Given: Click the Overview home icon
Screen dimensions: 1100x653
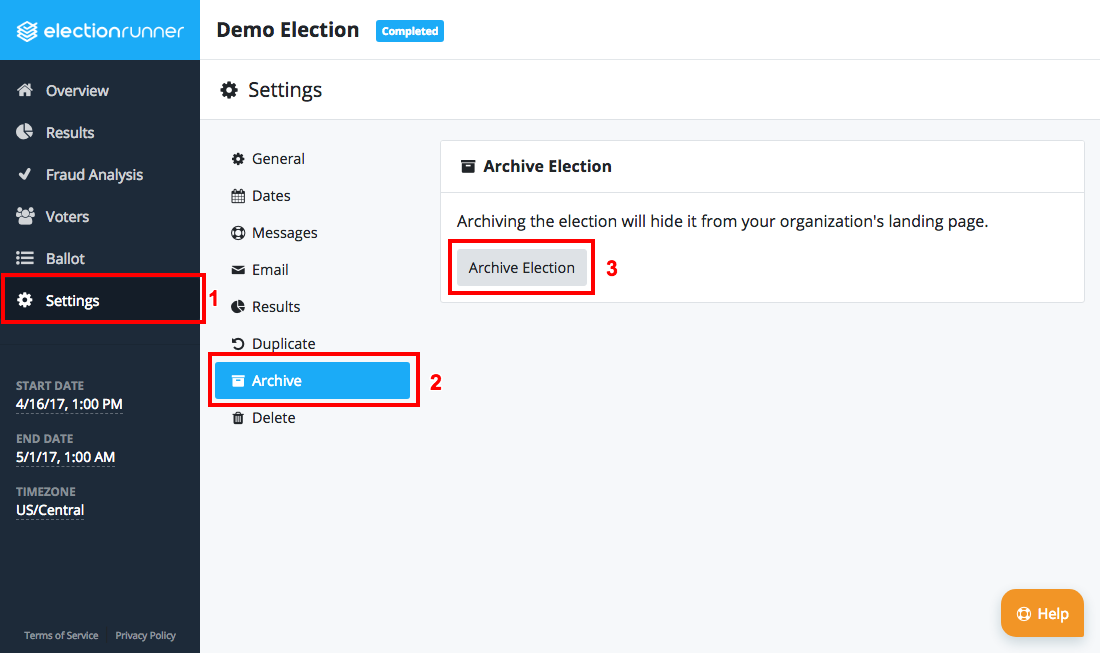Looking at the screenshot, I should pos(25,90).
